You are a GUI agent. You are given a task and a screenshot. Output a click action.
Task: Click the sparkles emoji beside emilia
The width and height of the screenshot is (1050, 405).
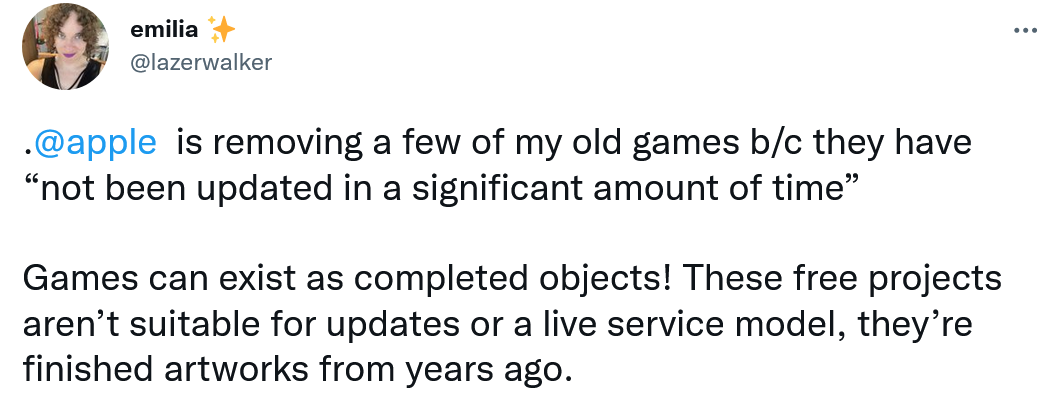(222, 30)
